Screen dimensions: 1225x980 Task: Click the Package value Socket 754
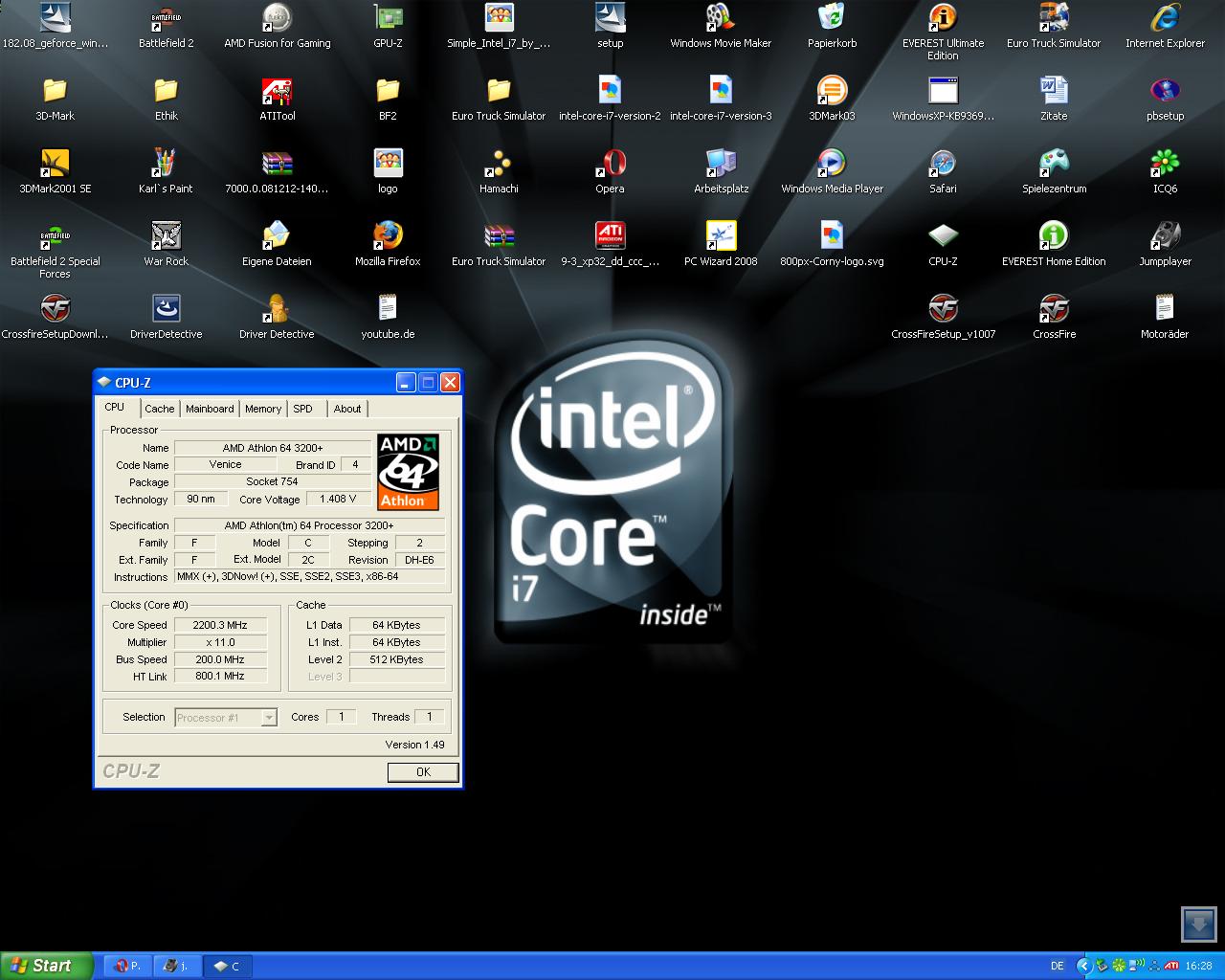pyautogui.click(x=273, y=481)
